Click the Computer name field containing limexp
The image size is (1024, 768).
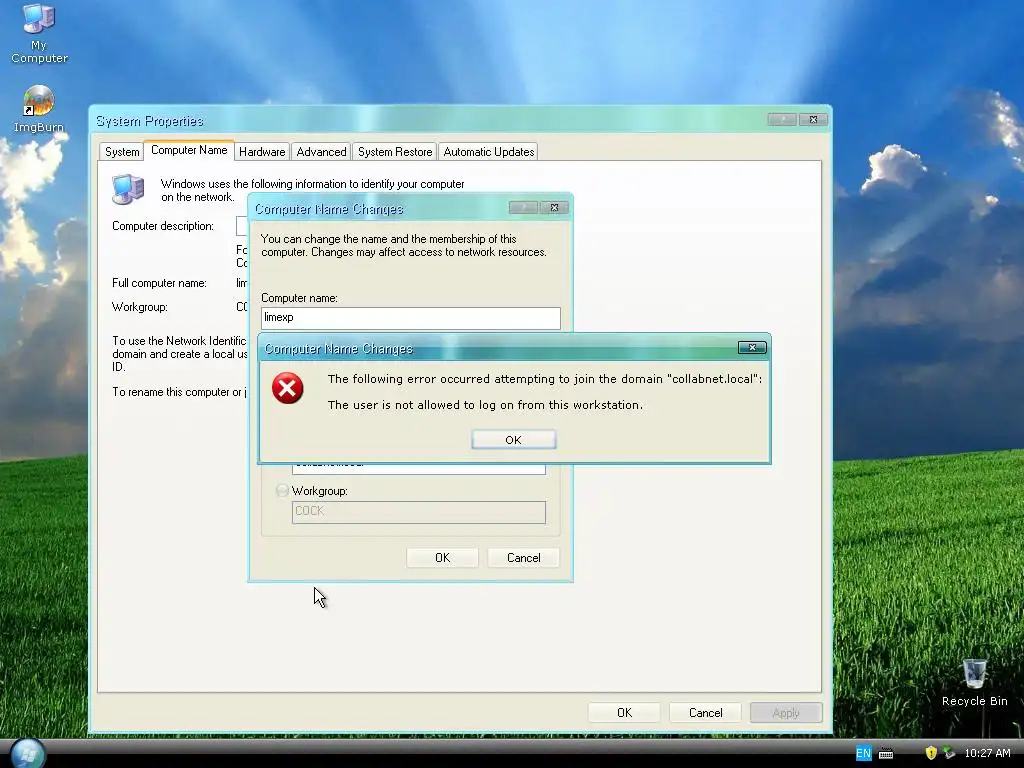pos(411,318)
